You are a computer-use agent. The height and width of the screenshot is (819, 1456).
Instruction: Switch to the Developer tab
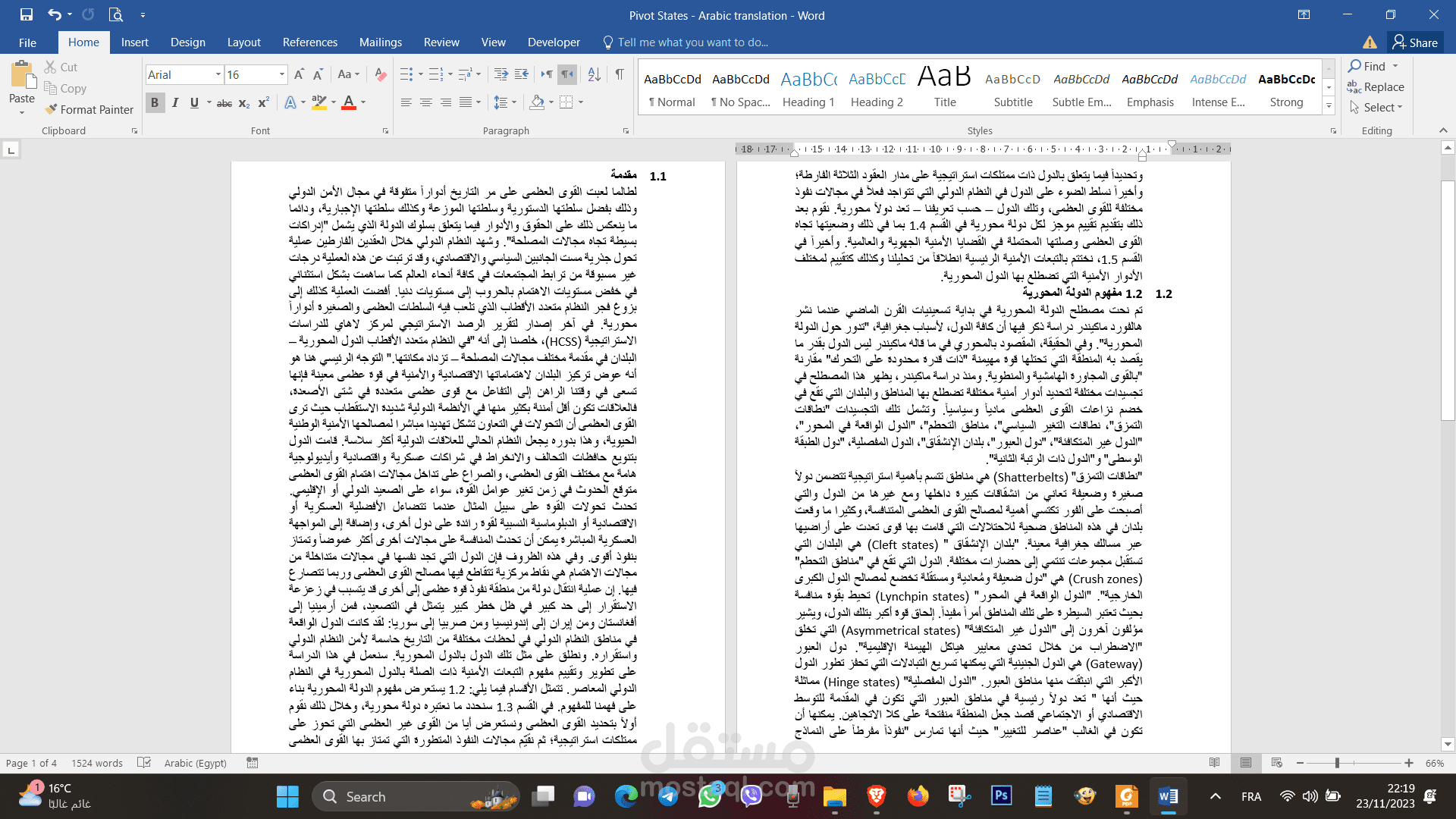(554, 42)
